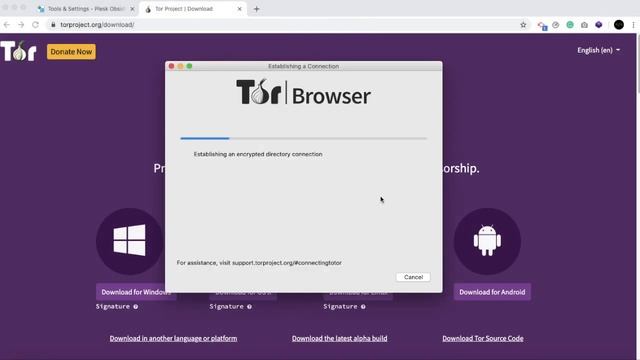Click the Windows logo circle
Screen dimensions: 640x360
pos(130,241)
